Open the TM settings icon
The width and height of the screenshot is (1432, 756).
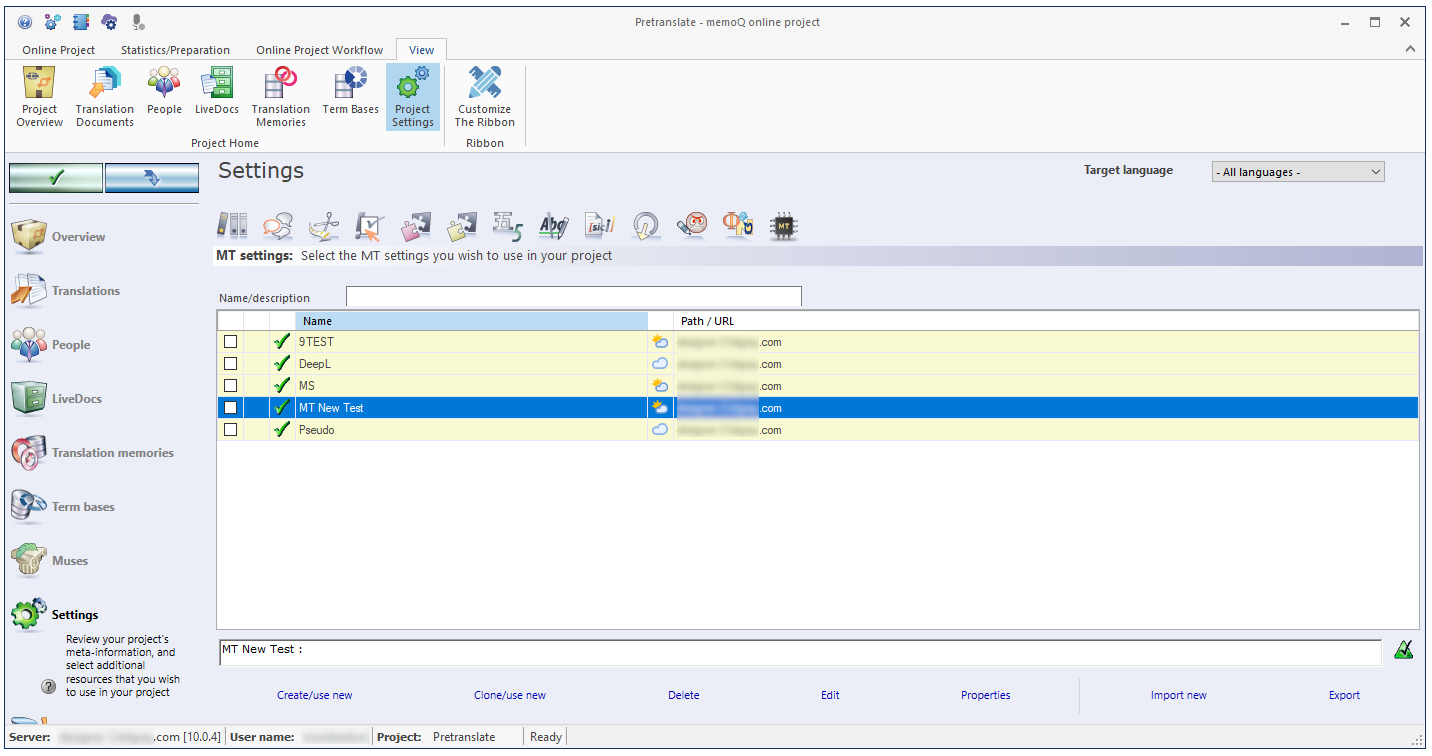[232, 225]
